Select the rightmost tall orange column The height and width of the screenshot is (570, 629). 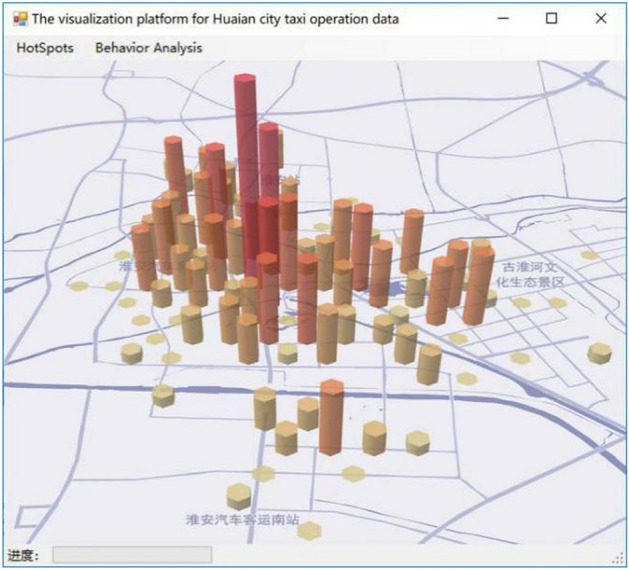[x=479, y=285]
